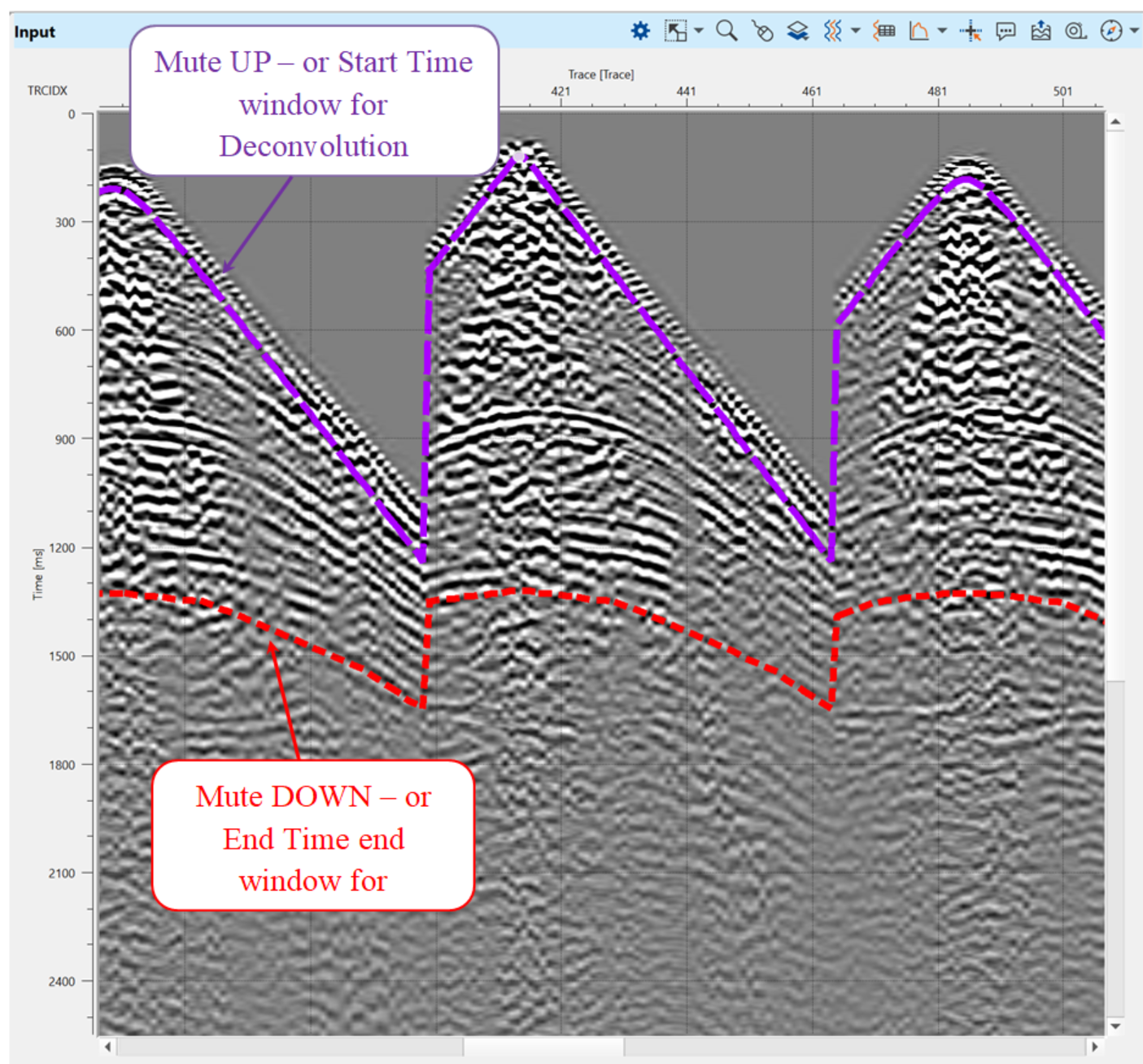Click the magnifier zoom tool
This screenshot has height=1064, width=1143.
click(726, 32)
